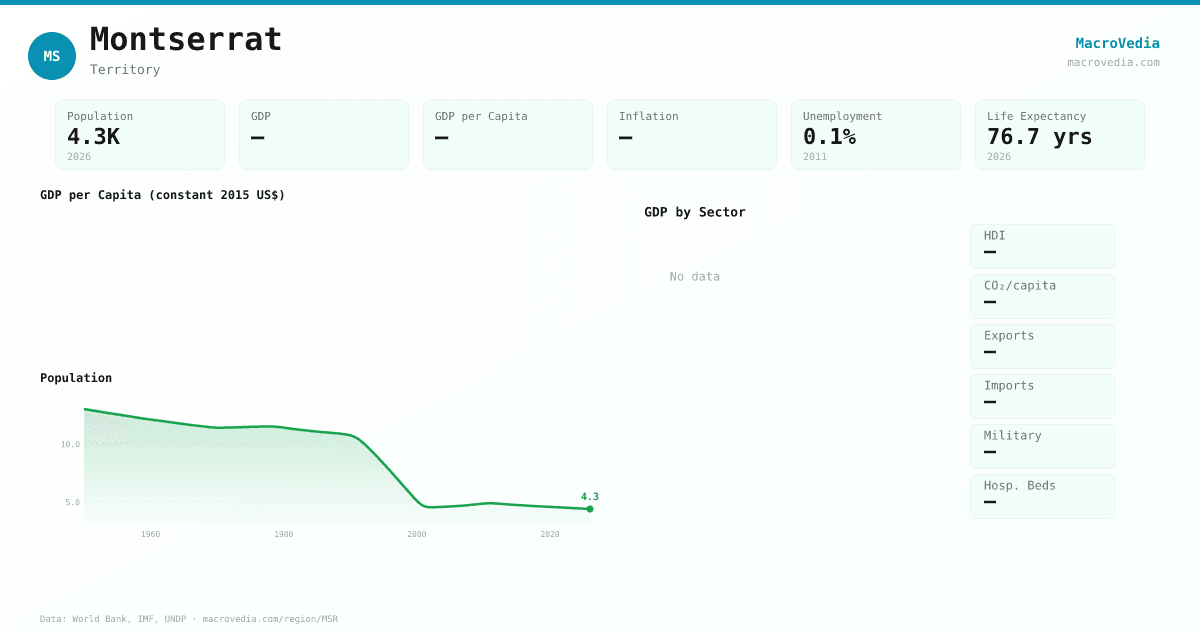The width and height of the screenshot is (1200, 630).
Task: Open the Hosp. Beds indicator tile
Action: click(1042, 496)
